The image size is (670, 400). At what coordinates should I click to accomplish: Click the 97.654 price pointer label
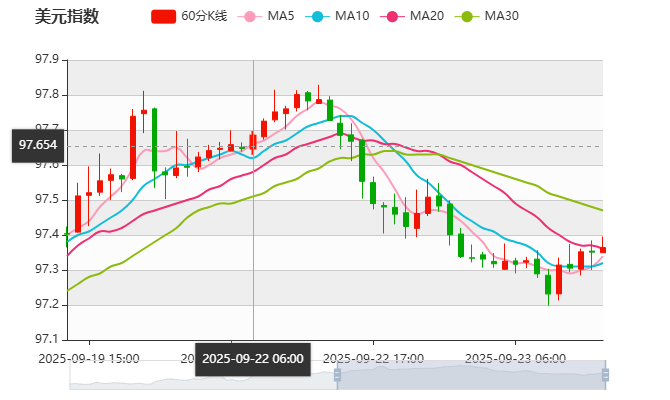pyautogui.click(x=38, y=145)
